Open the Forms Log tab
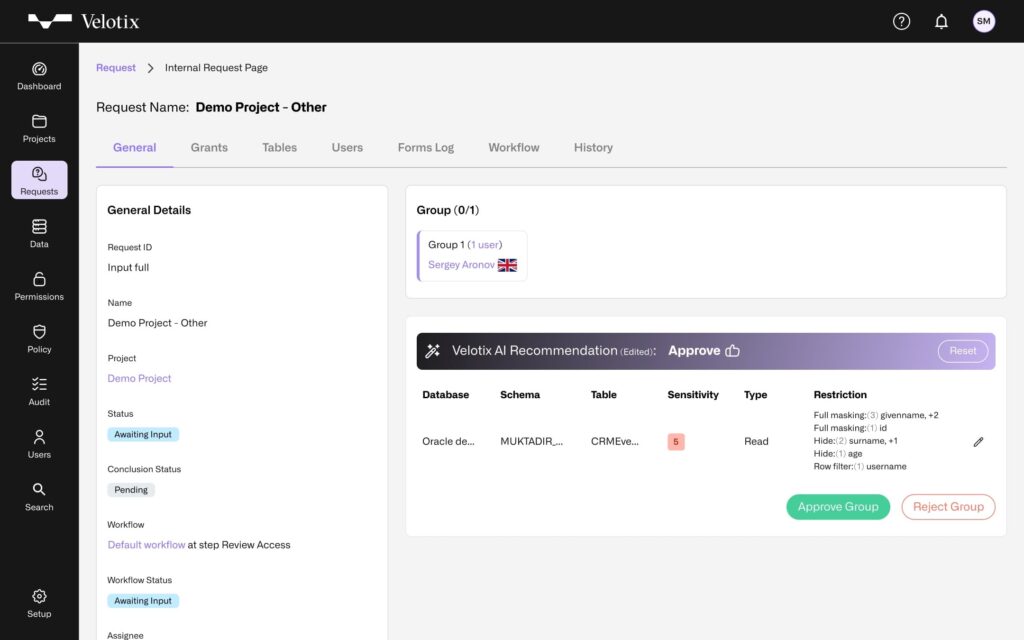 (426, 148)
